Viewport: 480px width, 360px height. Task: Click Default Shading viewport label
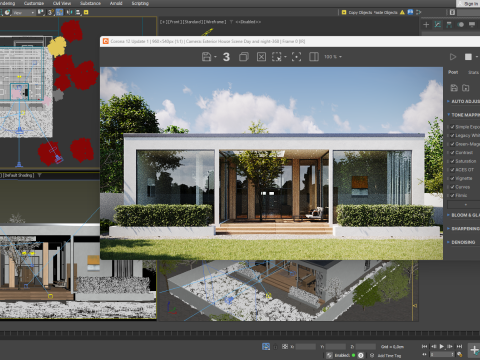pos(18,175)
